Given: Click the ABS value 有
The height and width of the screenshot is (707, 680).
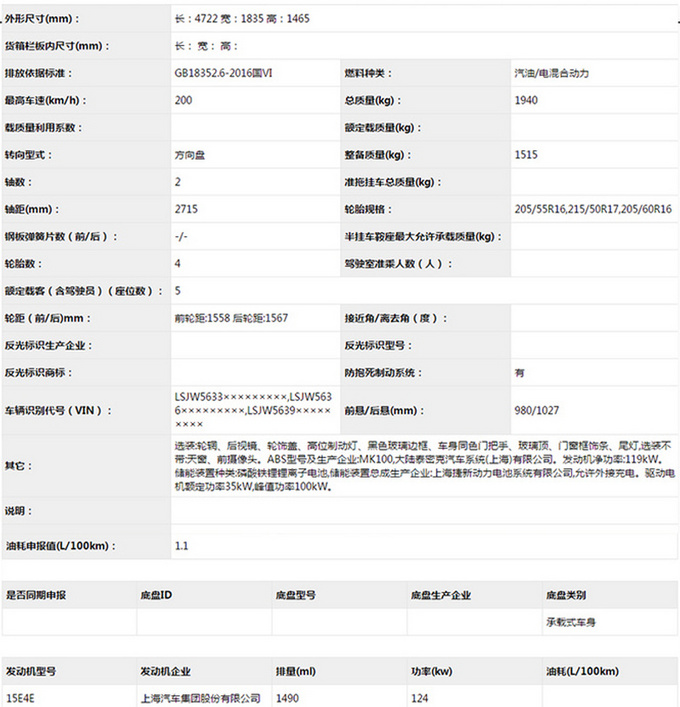Looking at the screenshot, I should coord(519,373).
